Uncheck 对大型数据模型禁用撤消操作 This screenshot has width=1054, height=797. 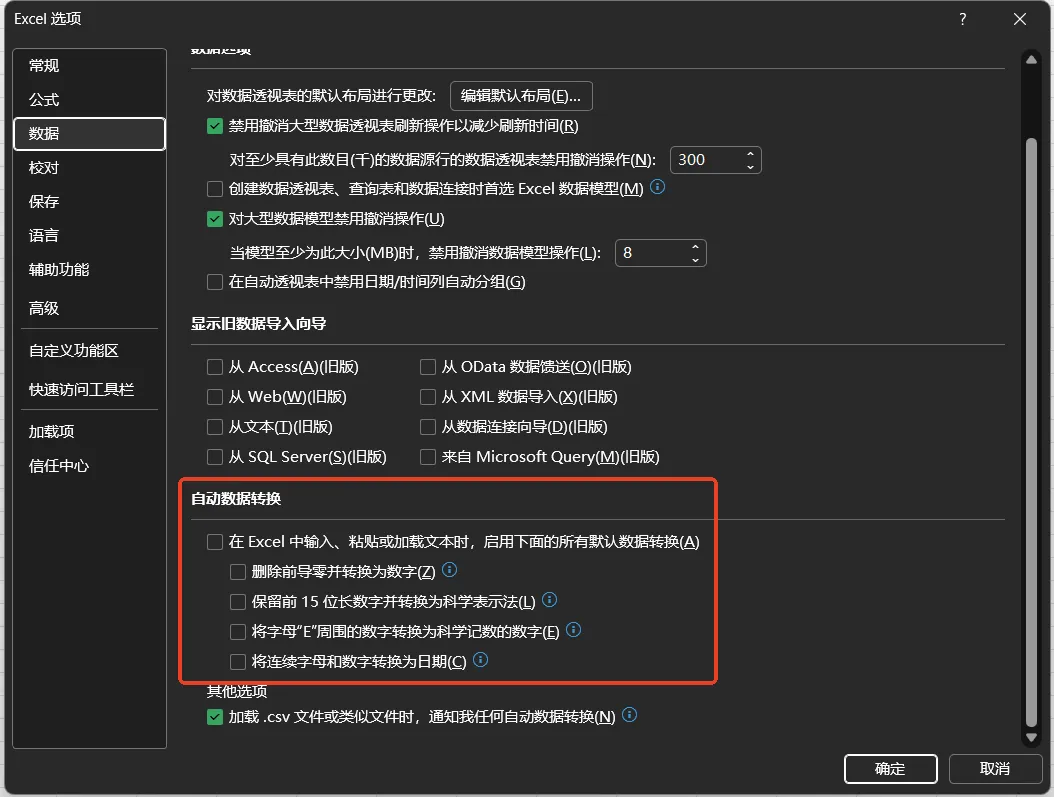[x=215, y=219]
